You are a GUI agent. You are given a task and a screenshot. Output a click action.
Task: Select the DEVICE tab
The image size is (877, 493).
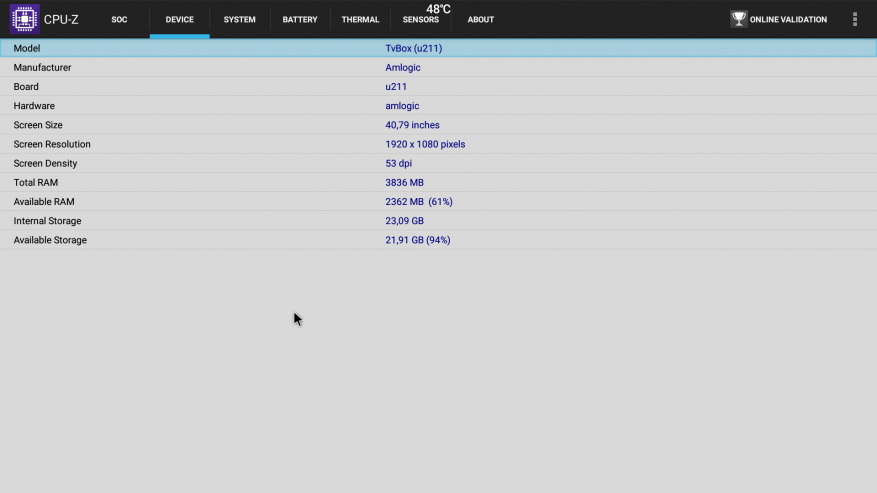180,20
